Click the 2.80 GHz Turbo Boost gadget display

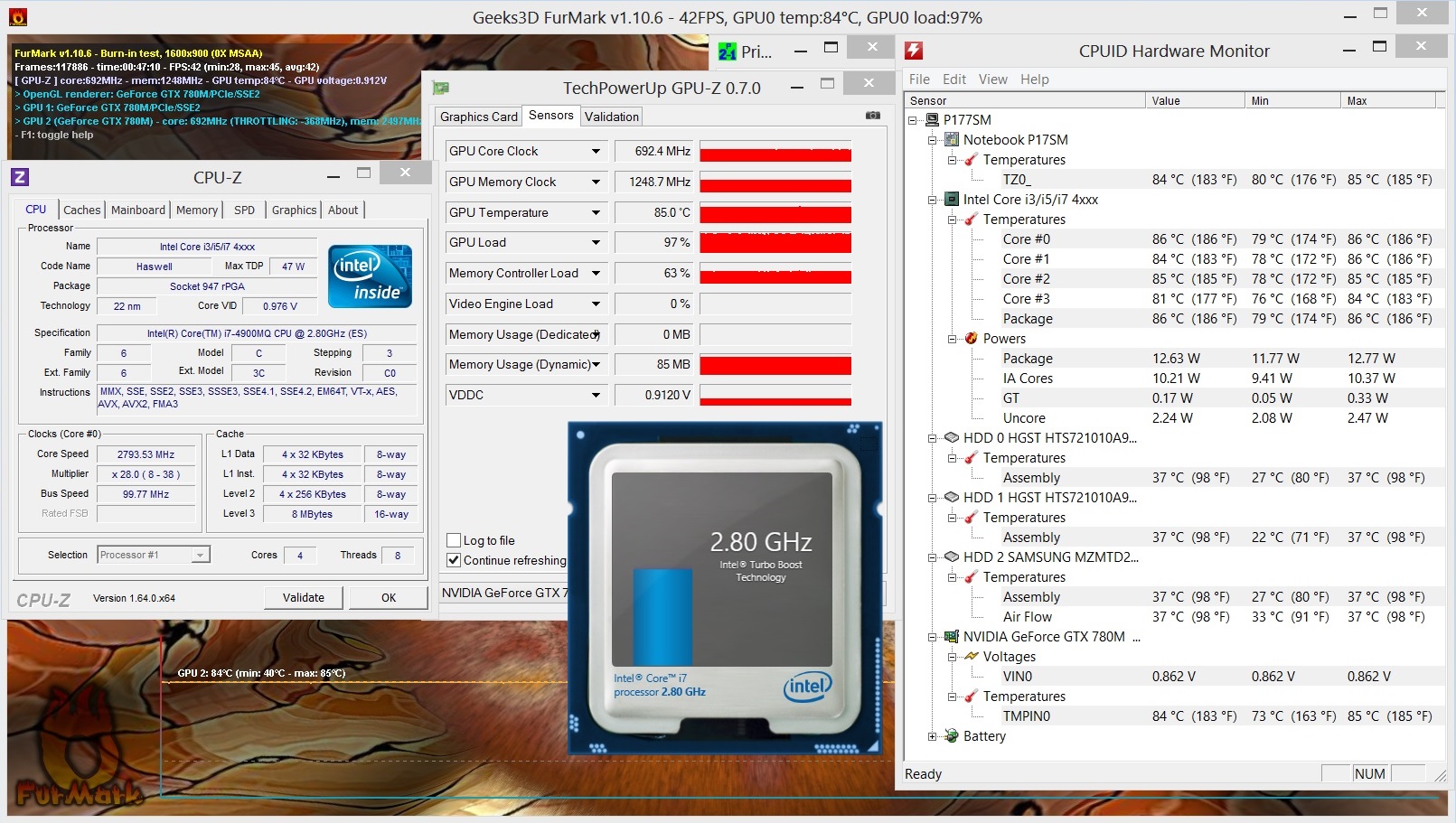coord(722,569)
